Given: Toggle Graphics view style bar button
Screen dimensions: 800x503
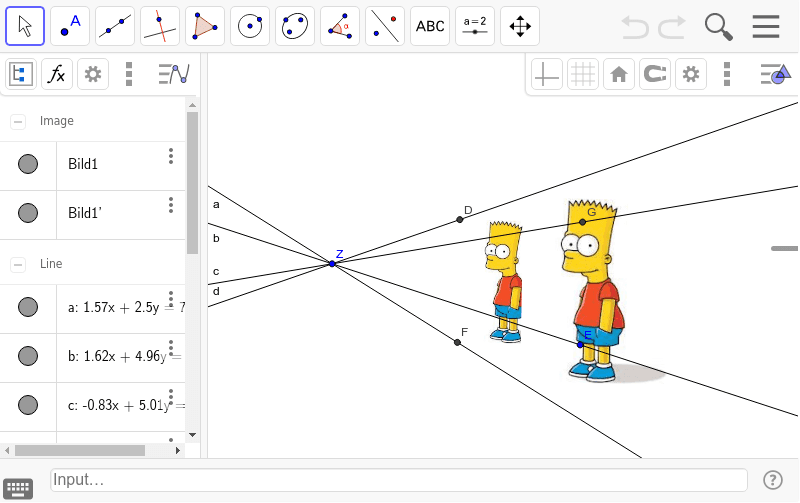Looking at the screenshot, I should [x=775, y=74].
